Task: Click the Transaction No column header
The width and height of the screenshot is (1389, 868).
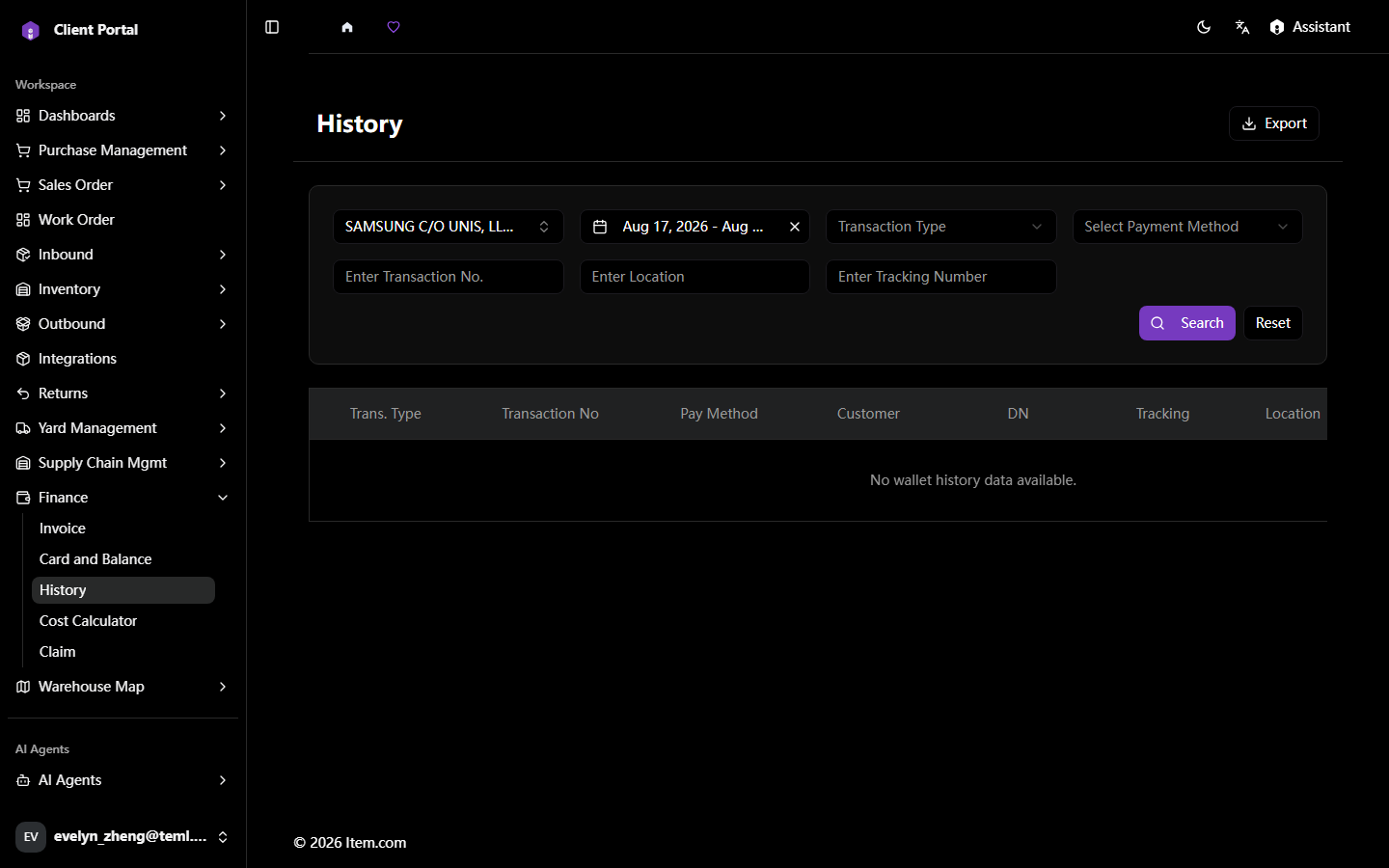Action: (550, 414)
